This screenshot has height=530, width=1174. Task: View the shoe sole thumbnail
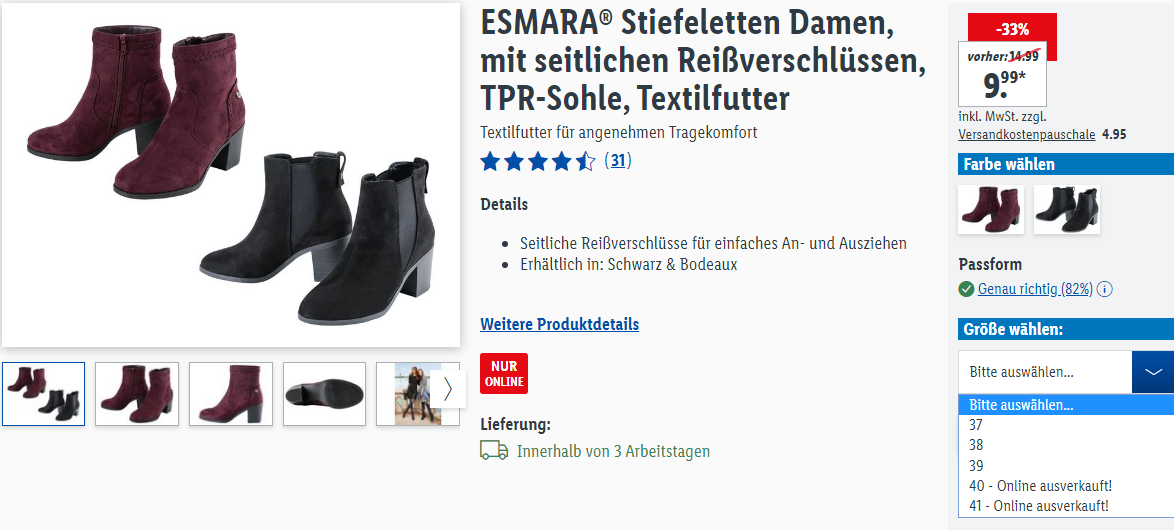pyautogui.click(x=324, y=394)
